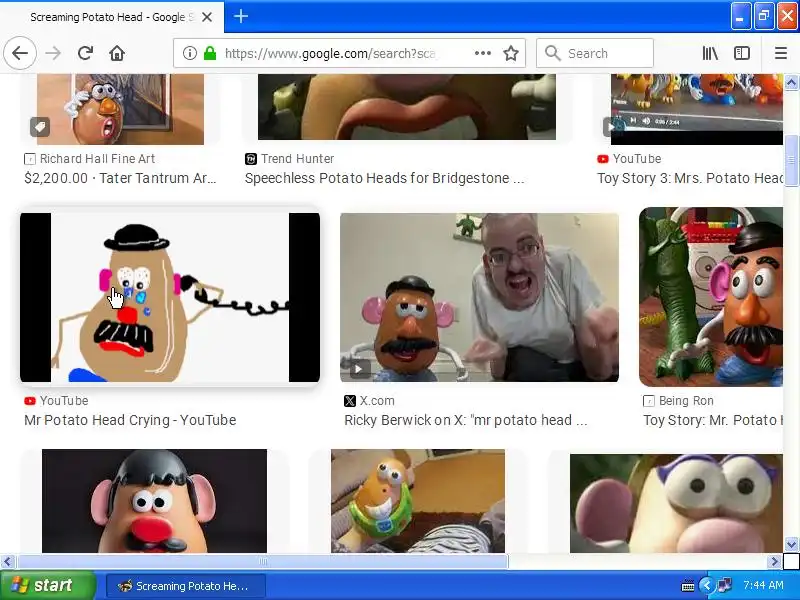Click the green secure connection padlock
This screenshot has height=600, width=800.
pyautogui.click(x=210, y=53)
